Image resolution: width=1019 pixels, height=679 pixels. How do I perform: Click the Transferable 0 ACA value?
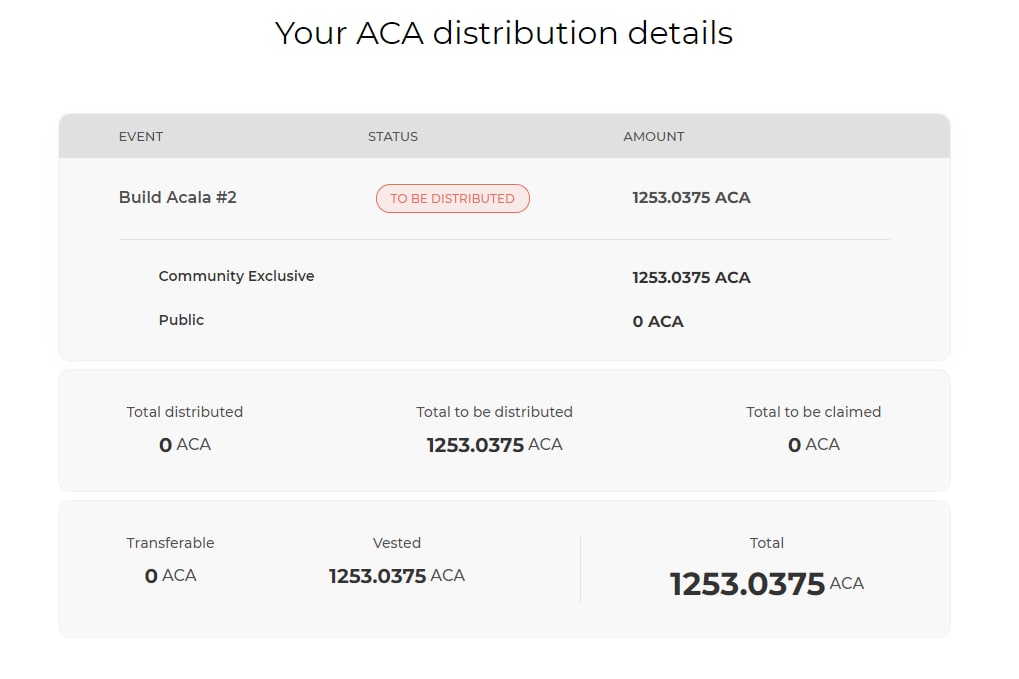[170, 576]
